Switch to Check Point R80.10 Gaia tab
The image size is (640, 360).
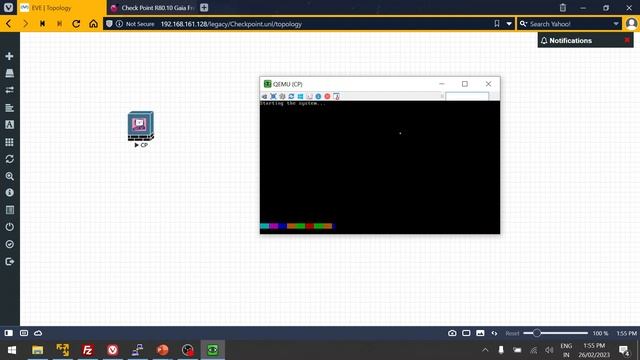[x=153, y=8]
